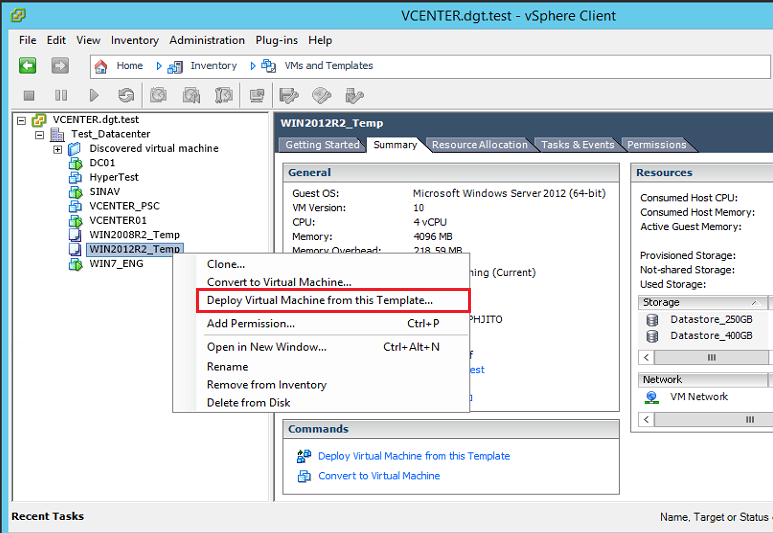Click the Convert to VM icon in Commands

click(304, 476)
